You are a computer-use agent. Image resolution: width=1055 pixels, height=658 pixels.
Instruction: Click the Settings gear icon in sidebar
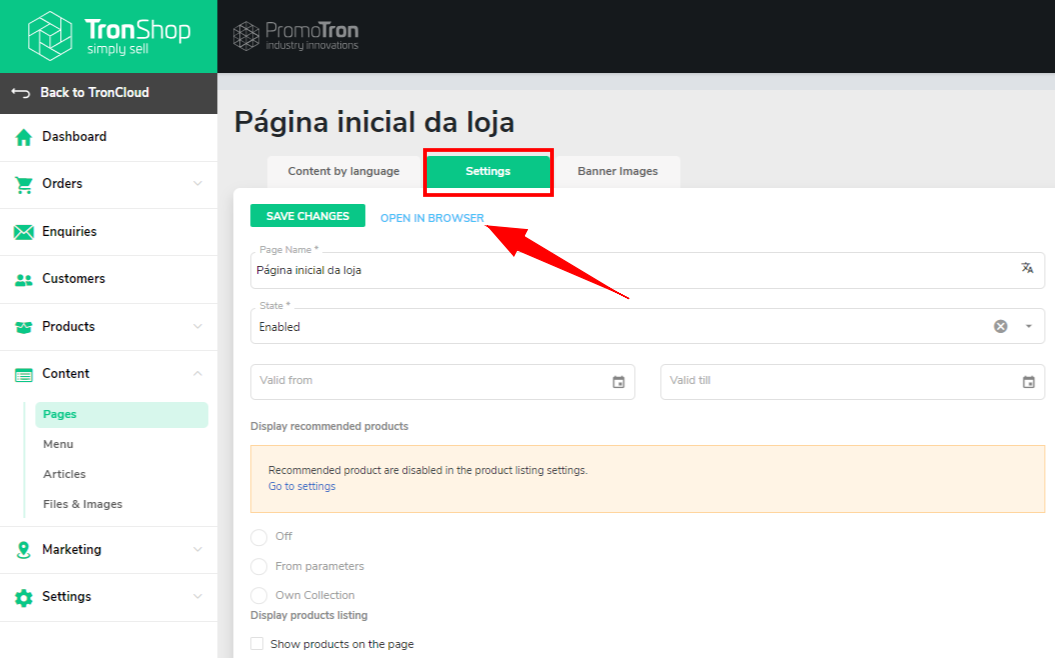[24, 597]
